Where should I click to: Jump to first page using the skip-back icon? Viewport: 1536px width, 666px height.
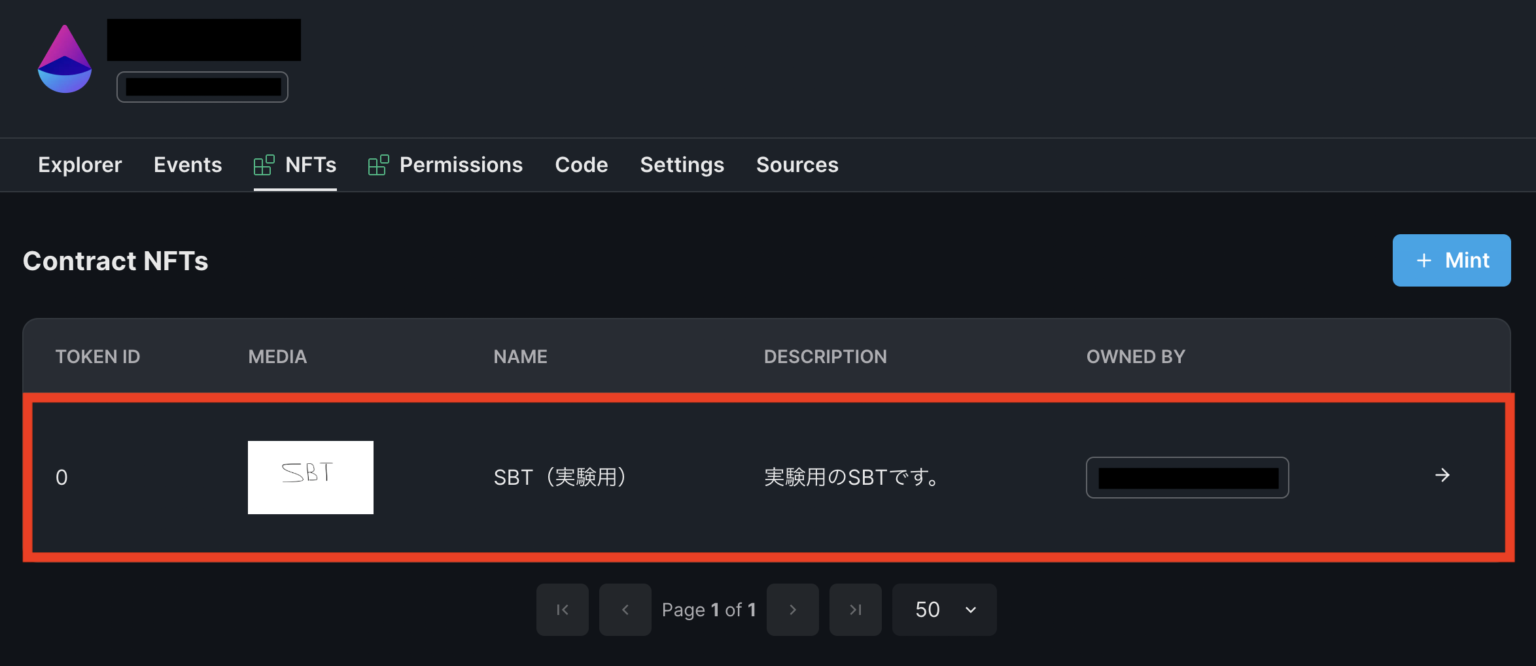point(562,609)
